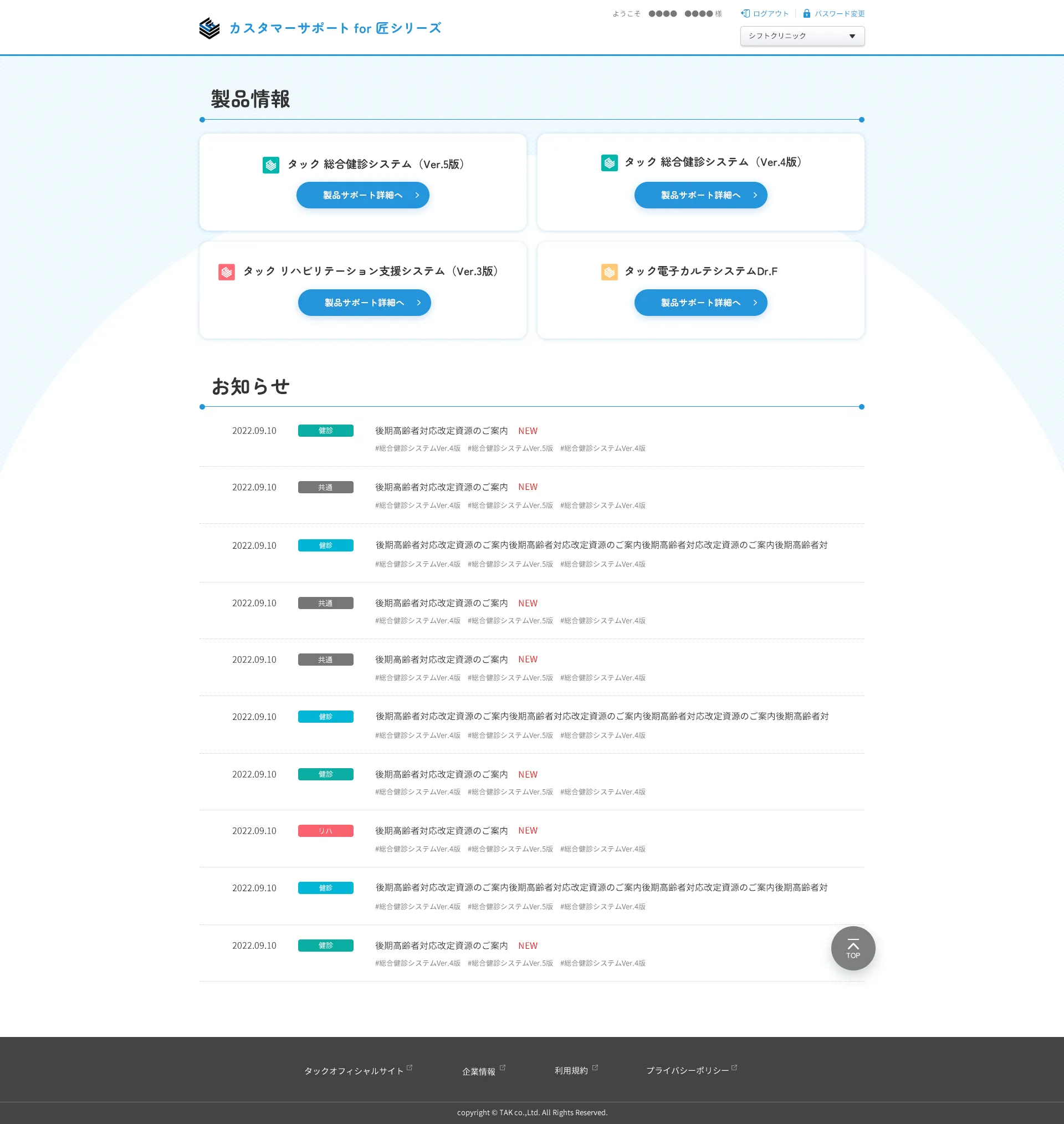Screen dimensions: 1064x1124
Task: Select the 健診 category badge on top notice
Action: pyautogui.click(x=325, y=431)
